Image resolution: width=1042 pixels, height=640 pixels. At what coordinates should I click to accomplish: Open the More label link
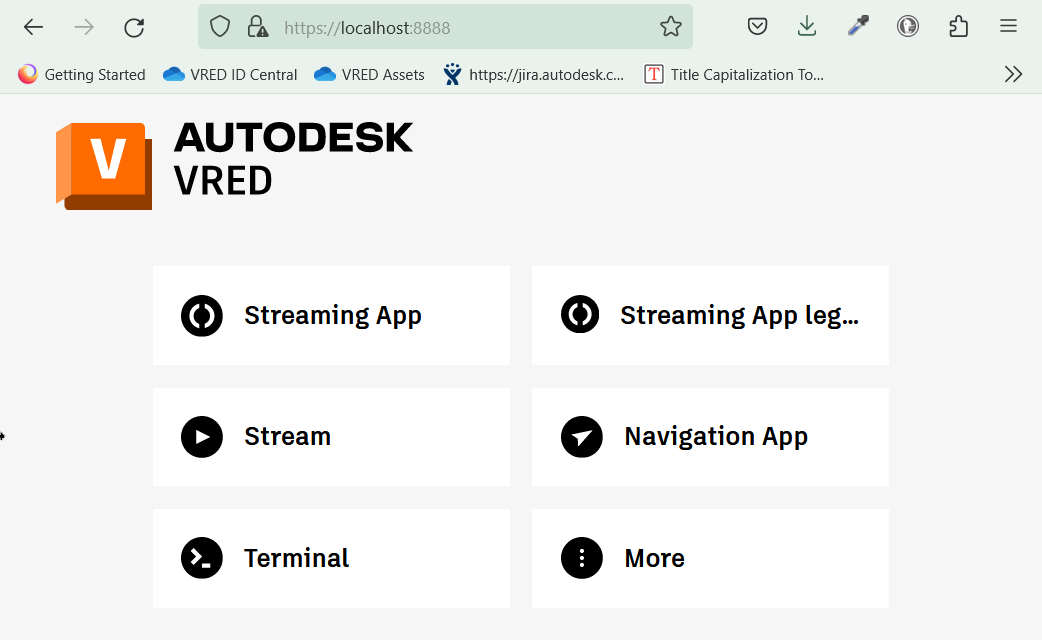tap(655, 558)
